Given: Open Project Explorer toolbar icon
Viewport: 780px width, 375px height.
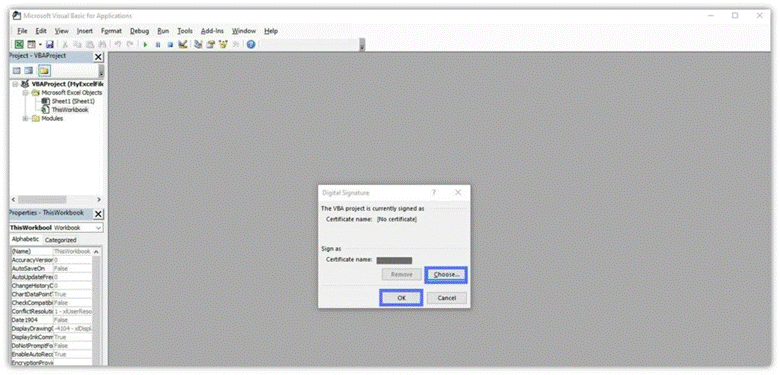Looking at the screenshot, I should pyautogui.click(x=198, y=44).
